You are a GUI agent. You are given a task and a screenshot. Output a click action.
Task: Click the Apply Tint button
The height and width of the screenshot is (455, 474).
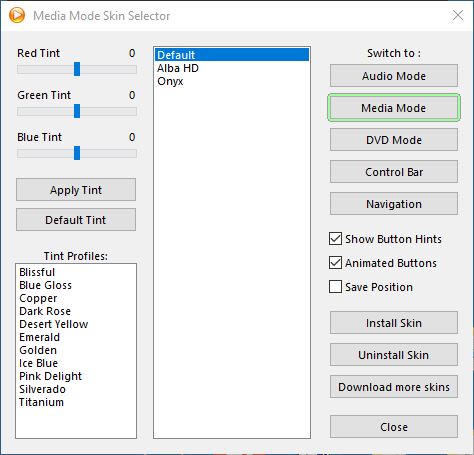pos(76,190)
